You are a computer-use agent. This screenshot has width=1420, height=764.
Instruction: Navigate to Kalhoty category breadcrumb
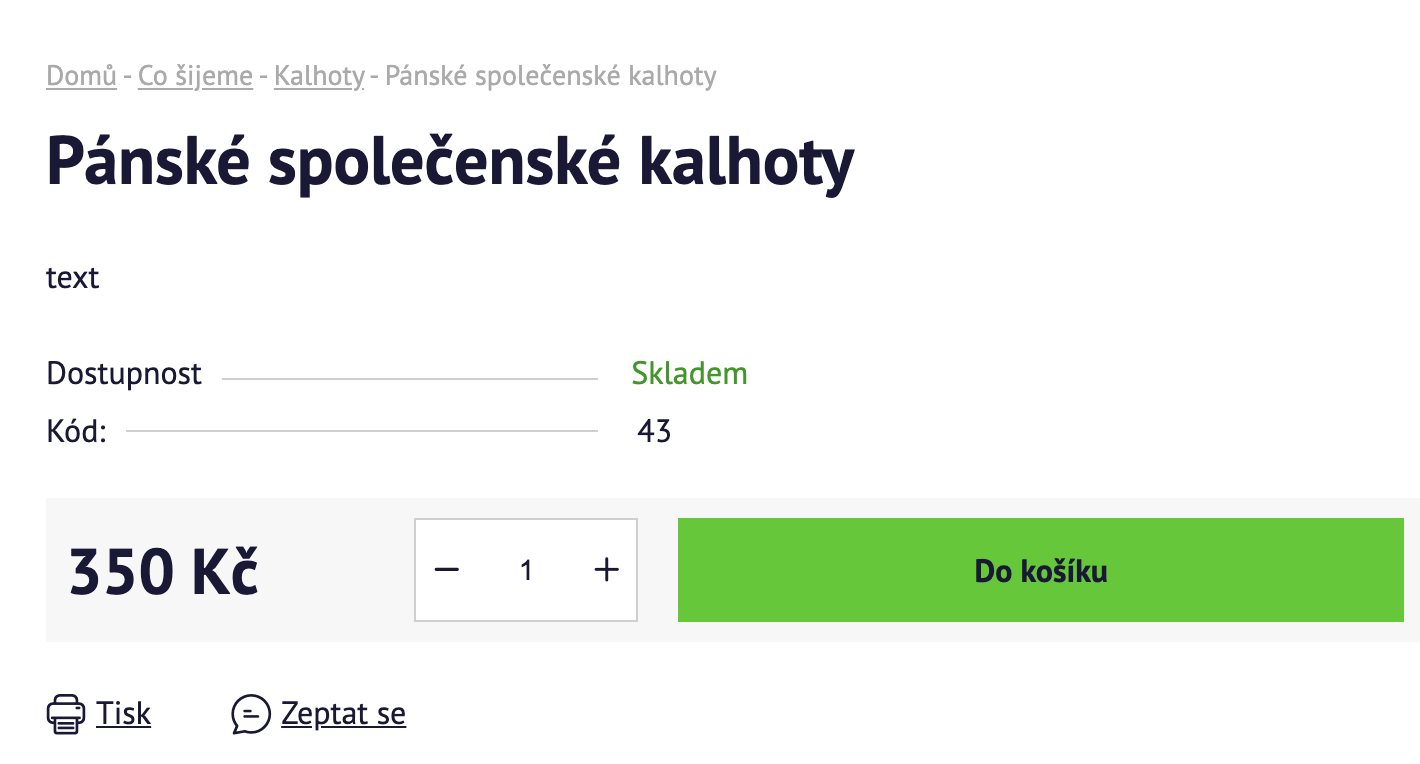tap(319, 76)
